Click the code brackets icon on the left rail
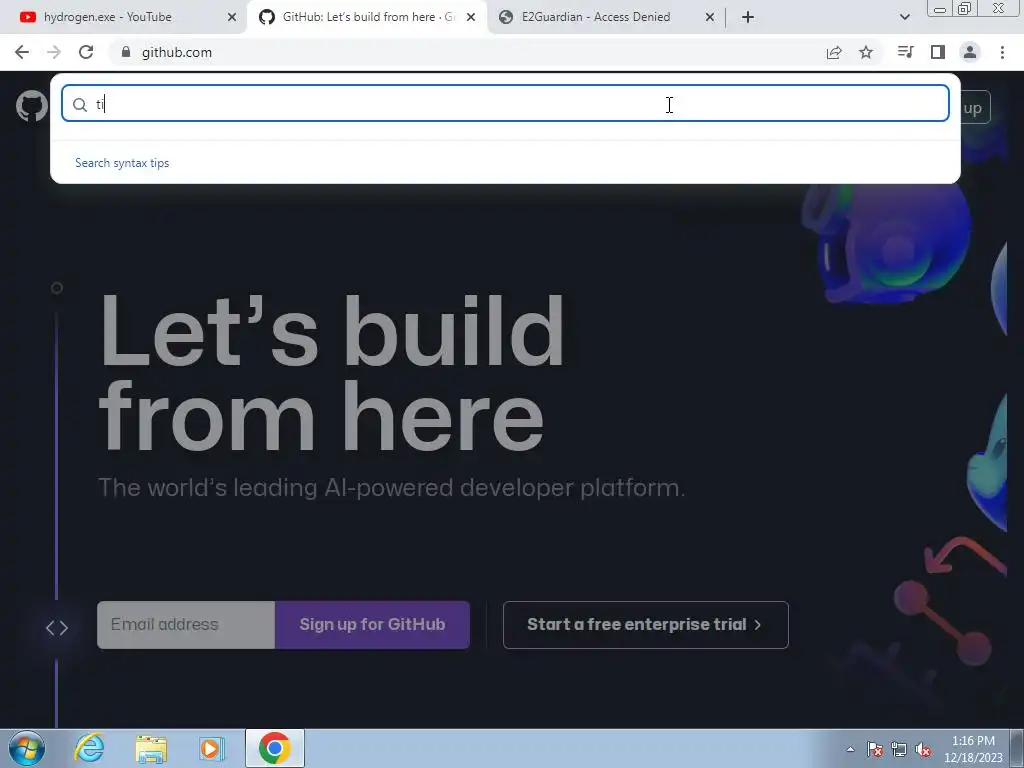This screenshot has width=1024, height=768. coord(57,628)
